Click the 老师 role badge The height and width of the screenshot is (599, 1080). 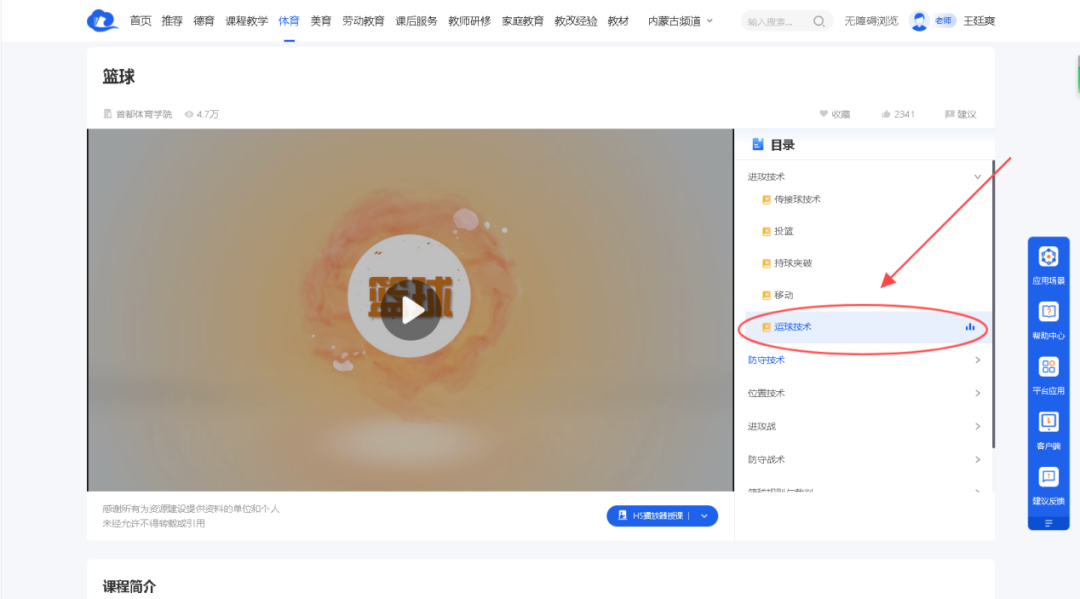(x=944, y=21)
